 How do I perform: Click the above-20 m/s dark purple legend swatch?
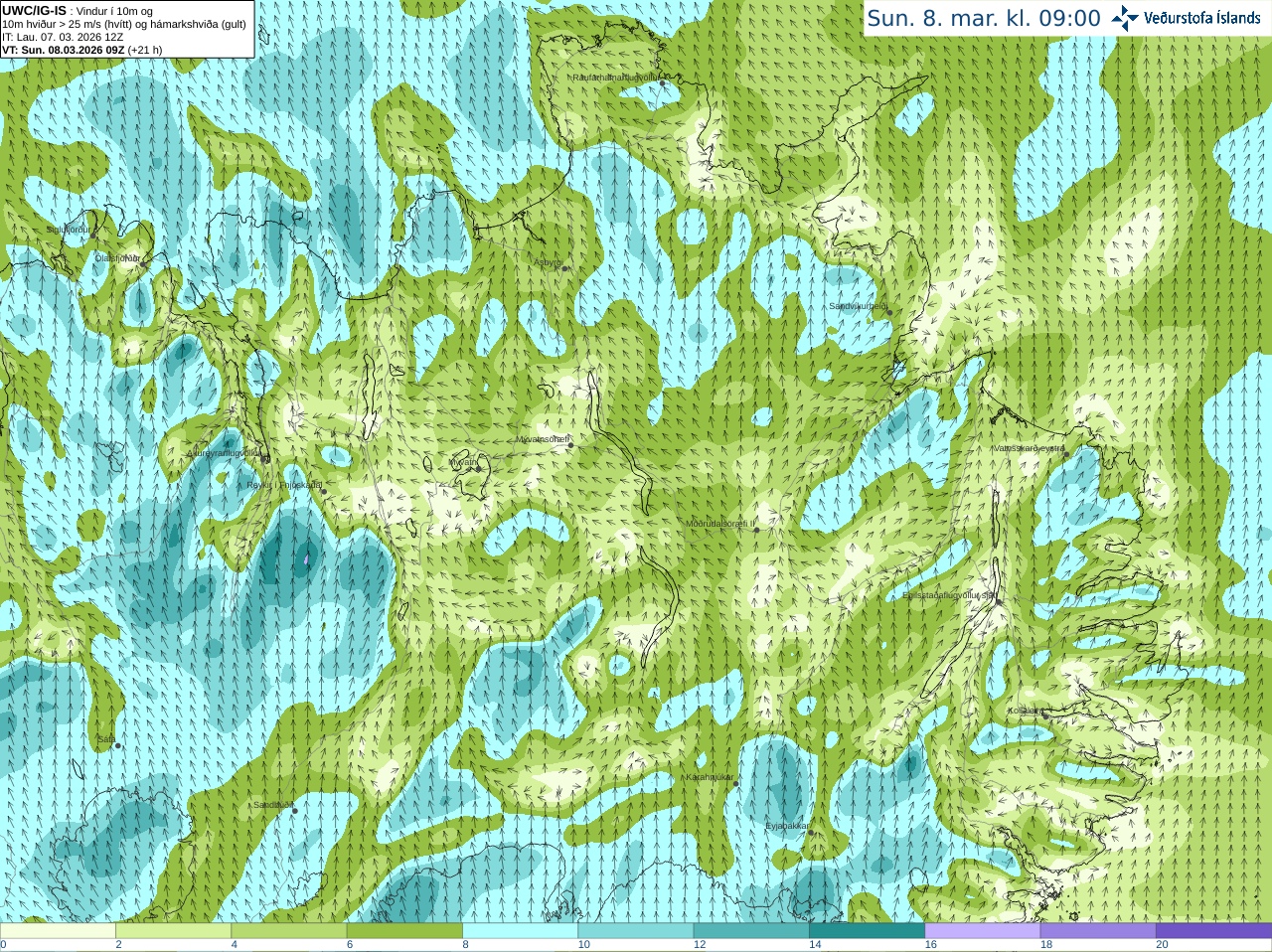[1214, 931]
